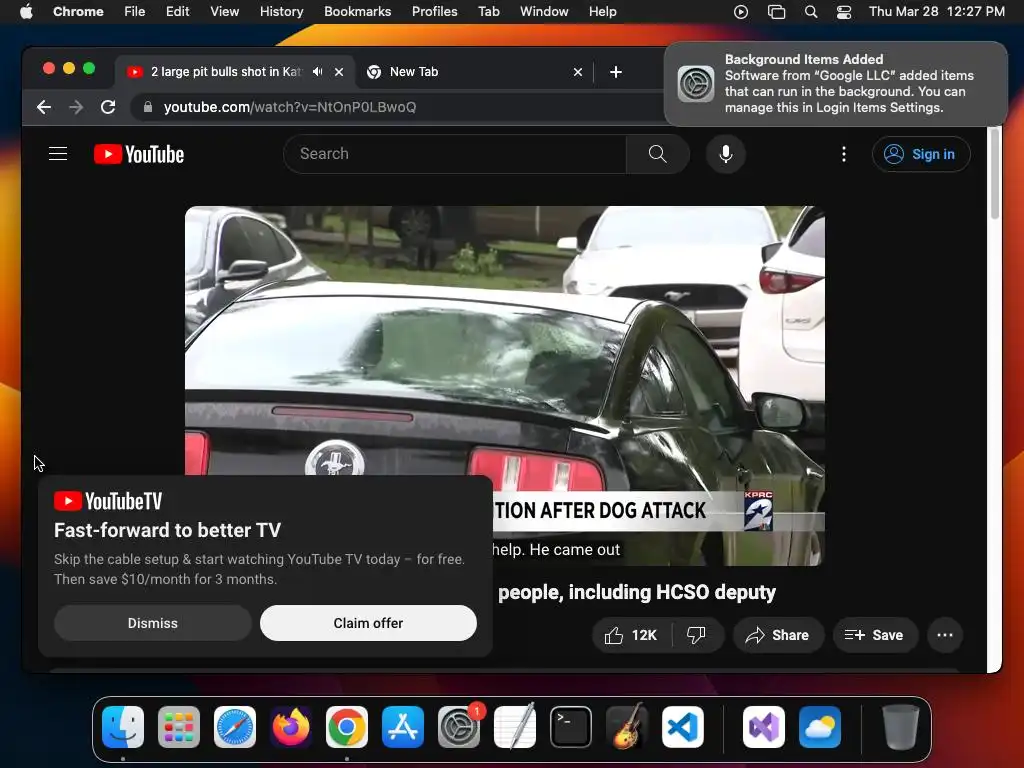Open Visual Studio Code from the Dock

(682, 727)
